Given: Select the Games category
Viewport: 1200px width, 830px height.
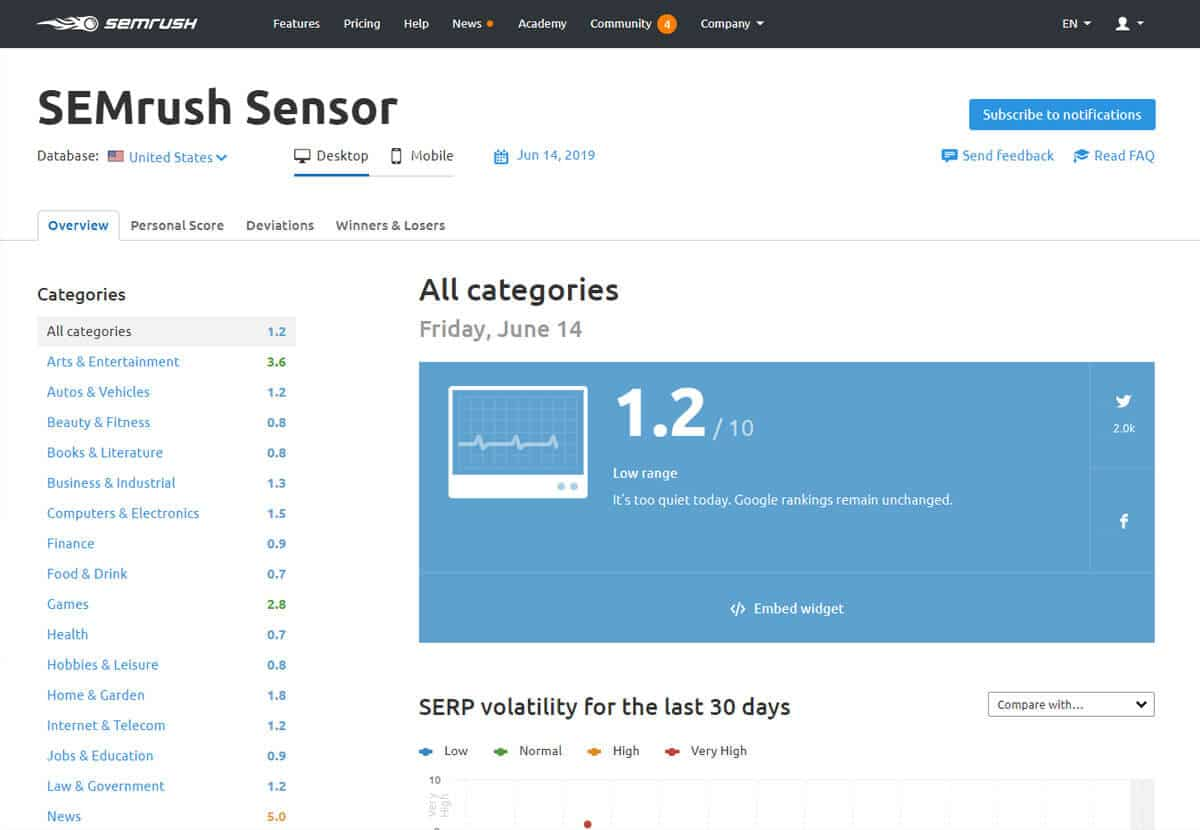Looking at the screenshot, I should point(67,604).
